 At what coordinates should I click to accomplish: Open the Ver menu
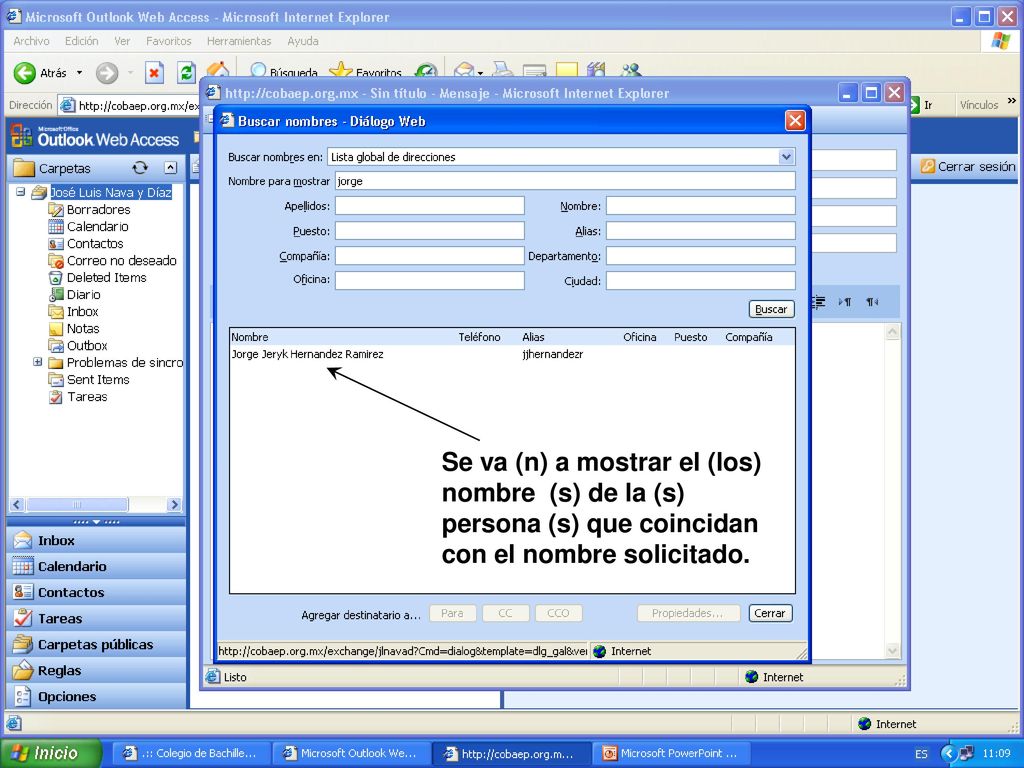coord(122,40)
